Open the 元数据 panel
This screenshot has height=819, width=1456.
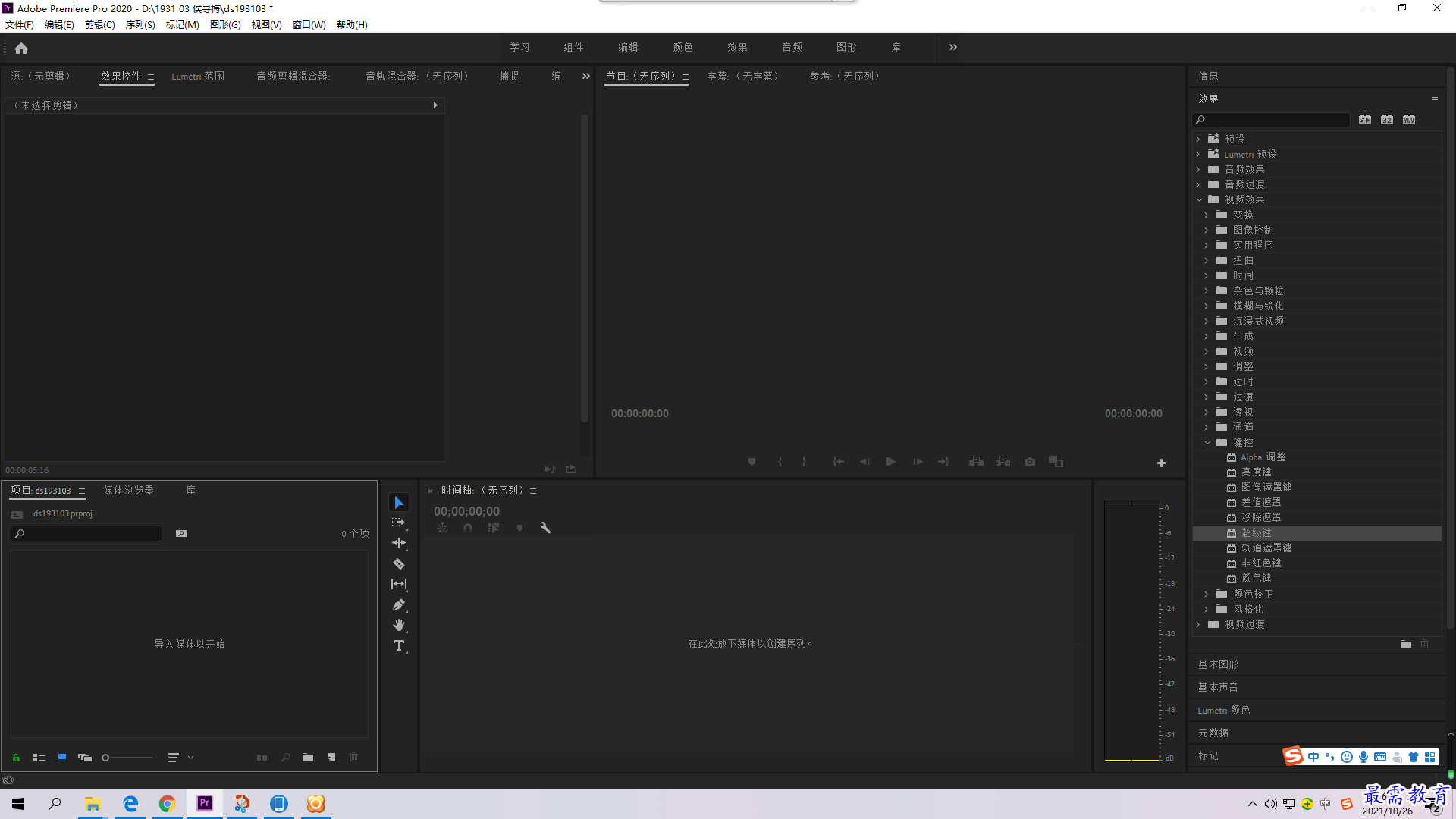click(1213, 733)
